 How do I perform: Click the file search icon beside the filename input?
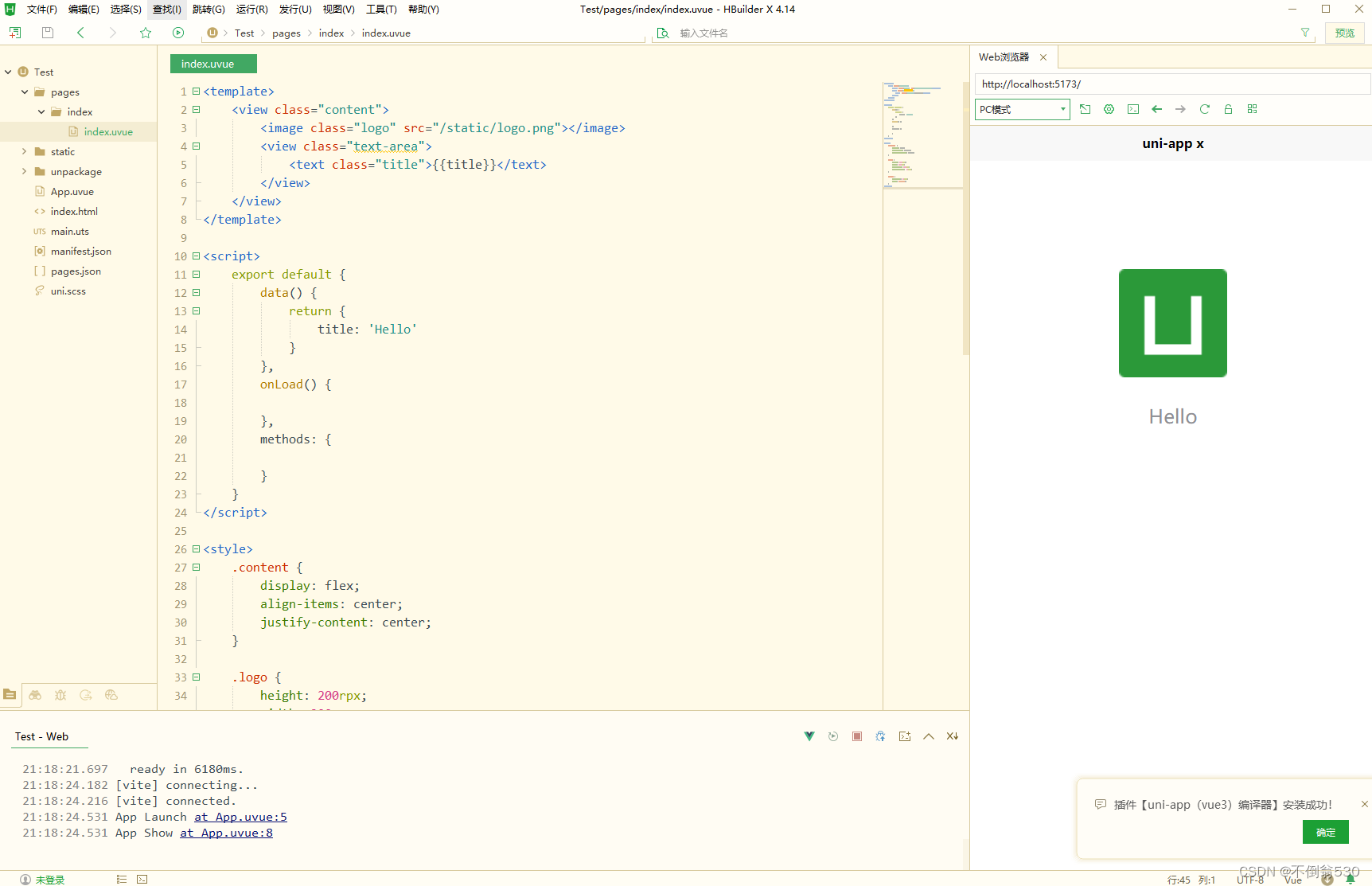[x=663, y=33]
